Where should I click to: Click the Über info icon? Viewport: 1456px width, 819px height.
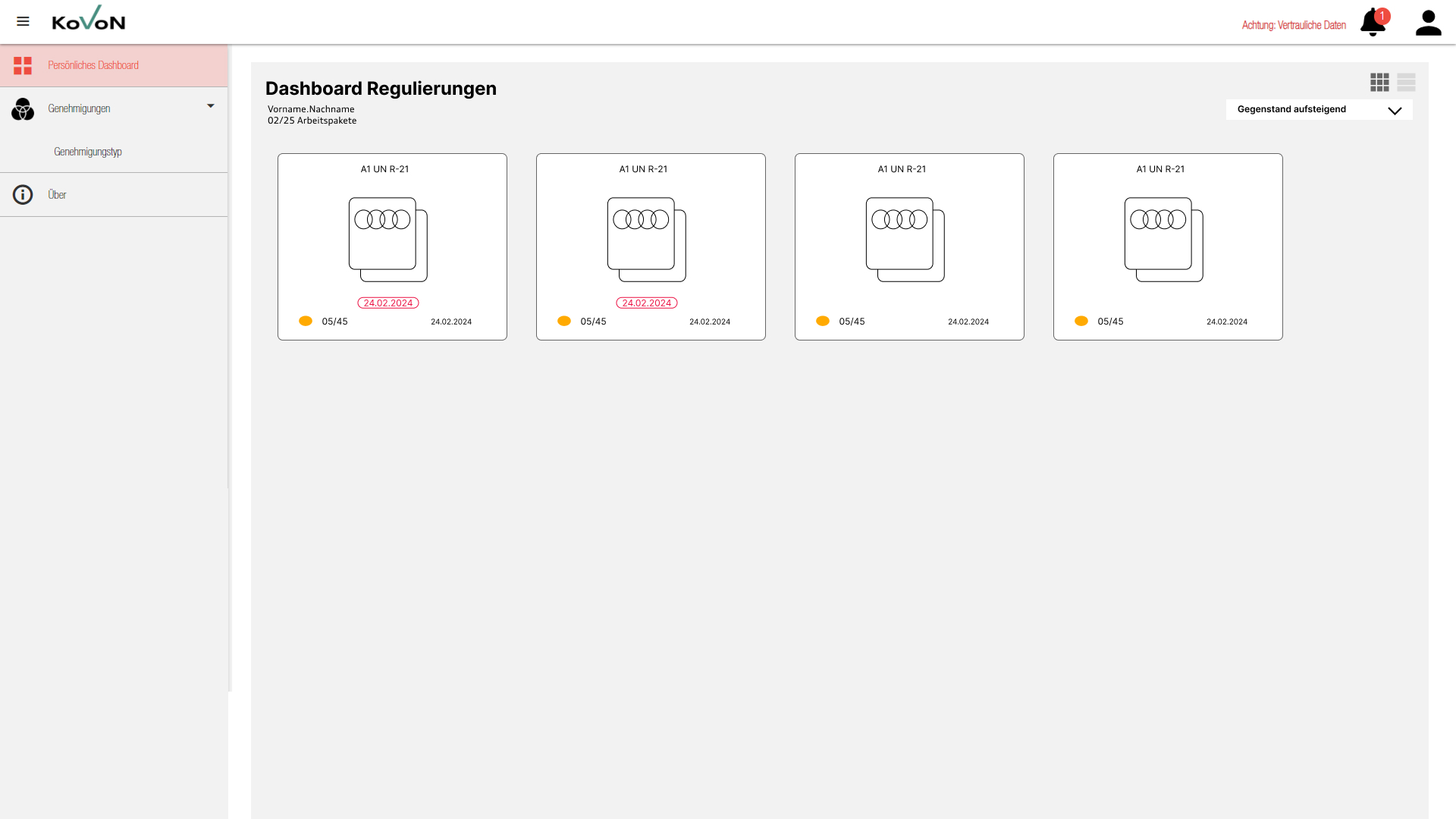click(x=23, y=195)
